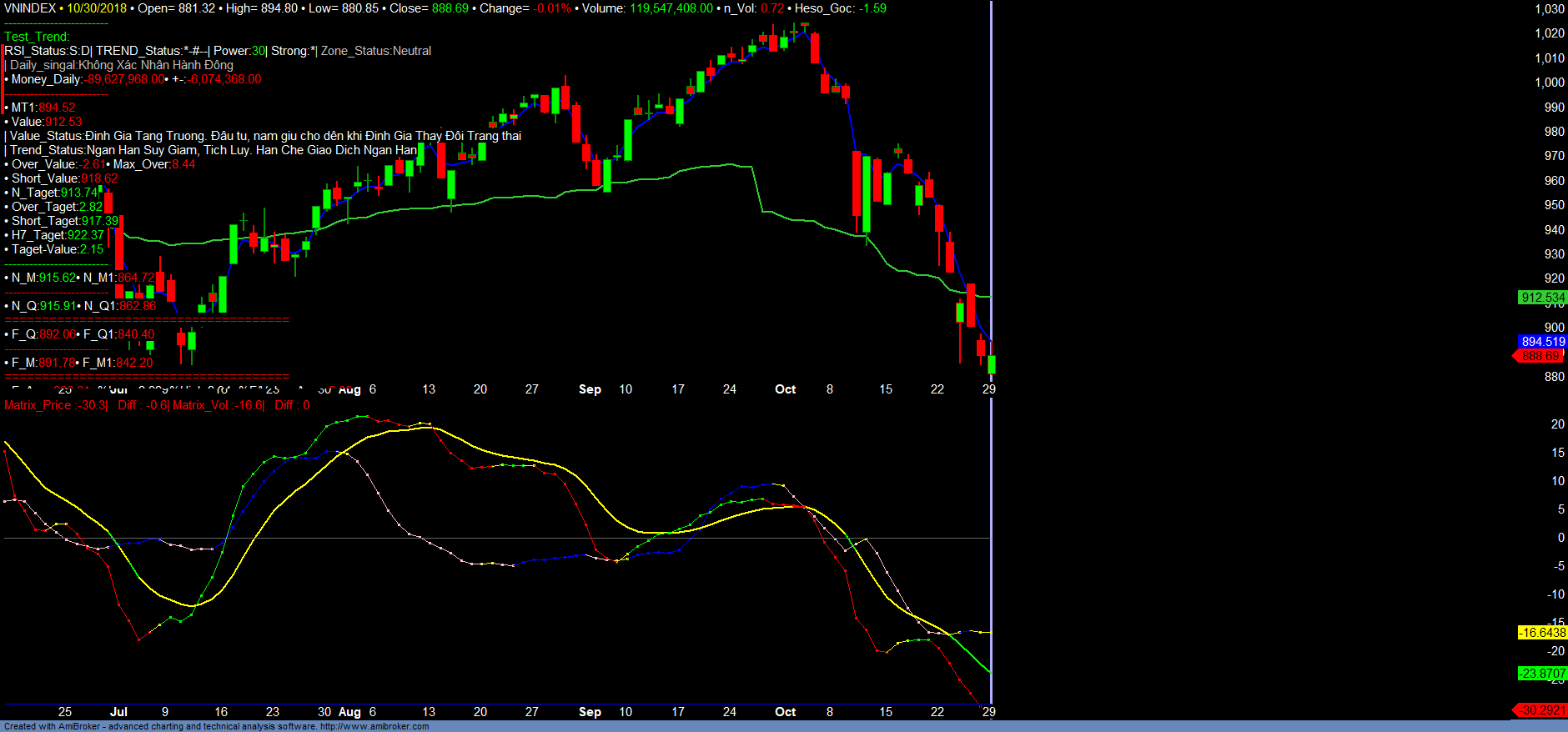Click the Aug label on price chart axis
Viewport: 1568px width, 732px height.
coord(349,389)
